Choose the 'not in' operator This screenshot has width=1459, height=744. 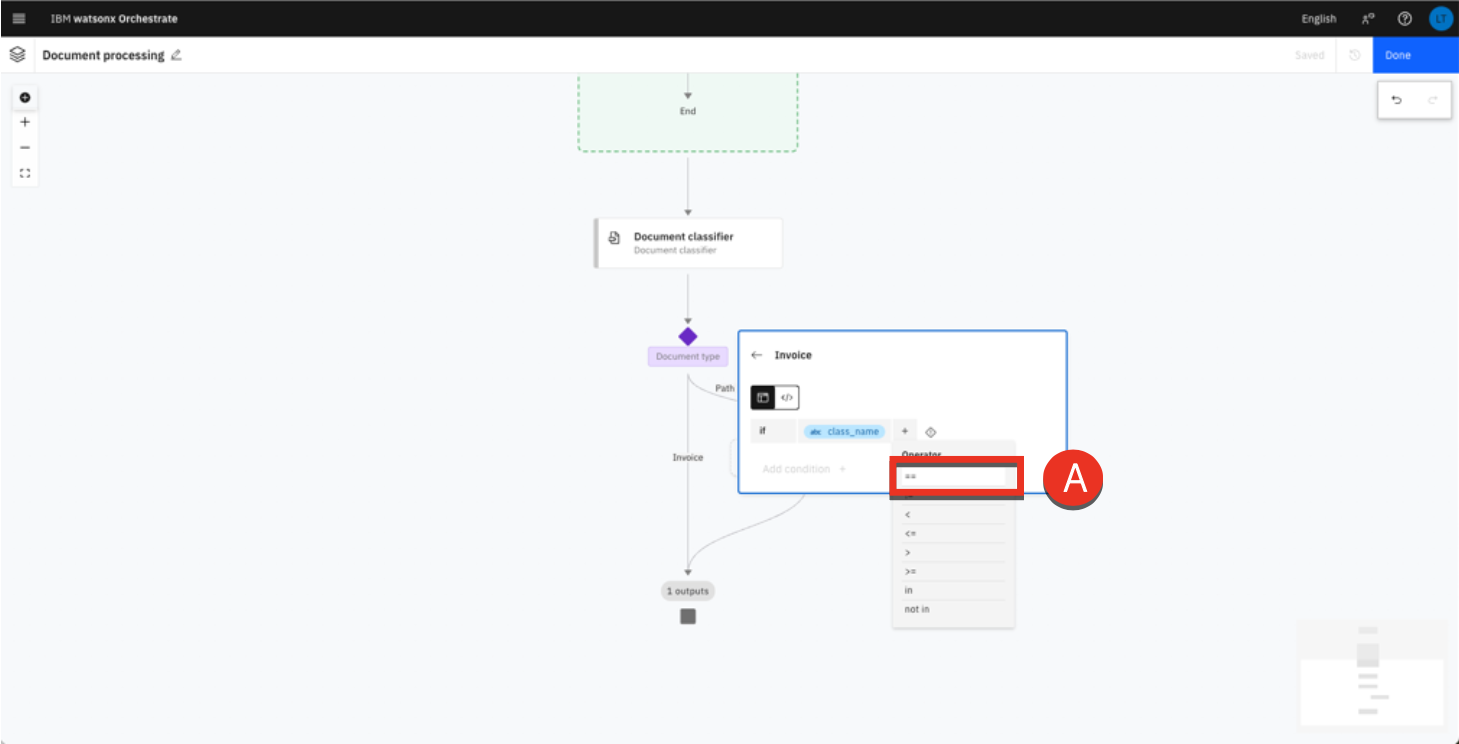[917, 609]
